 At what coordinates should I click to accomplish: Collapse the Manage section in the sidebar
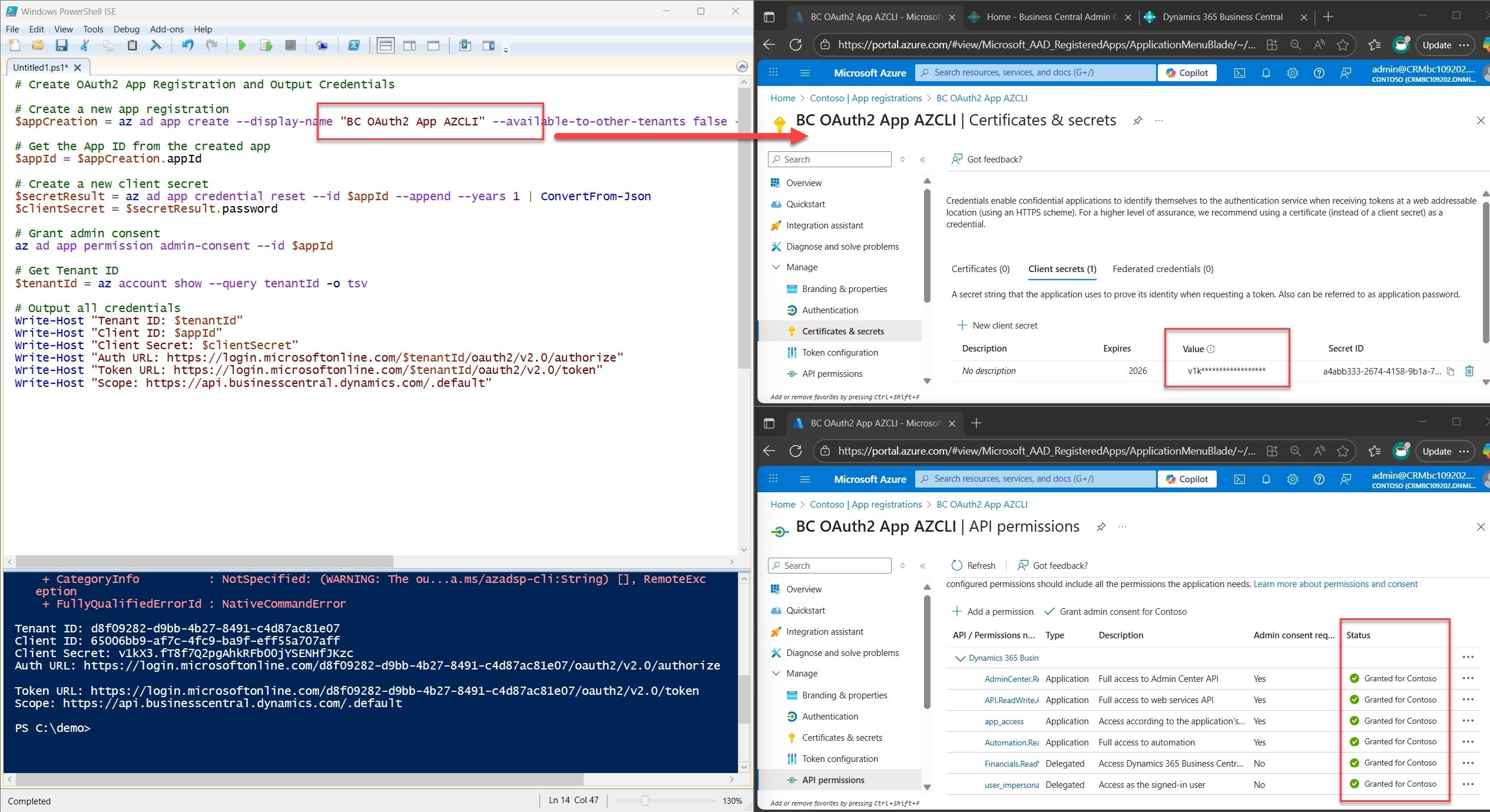pos(777,267)
